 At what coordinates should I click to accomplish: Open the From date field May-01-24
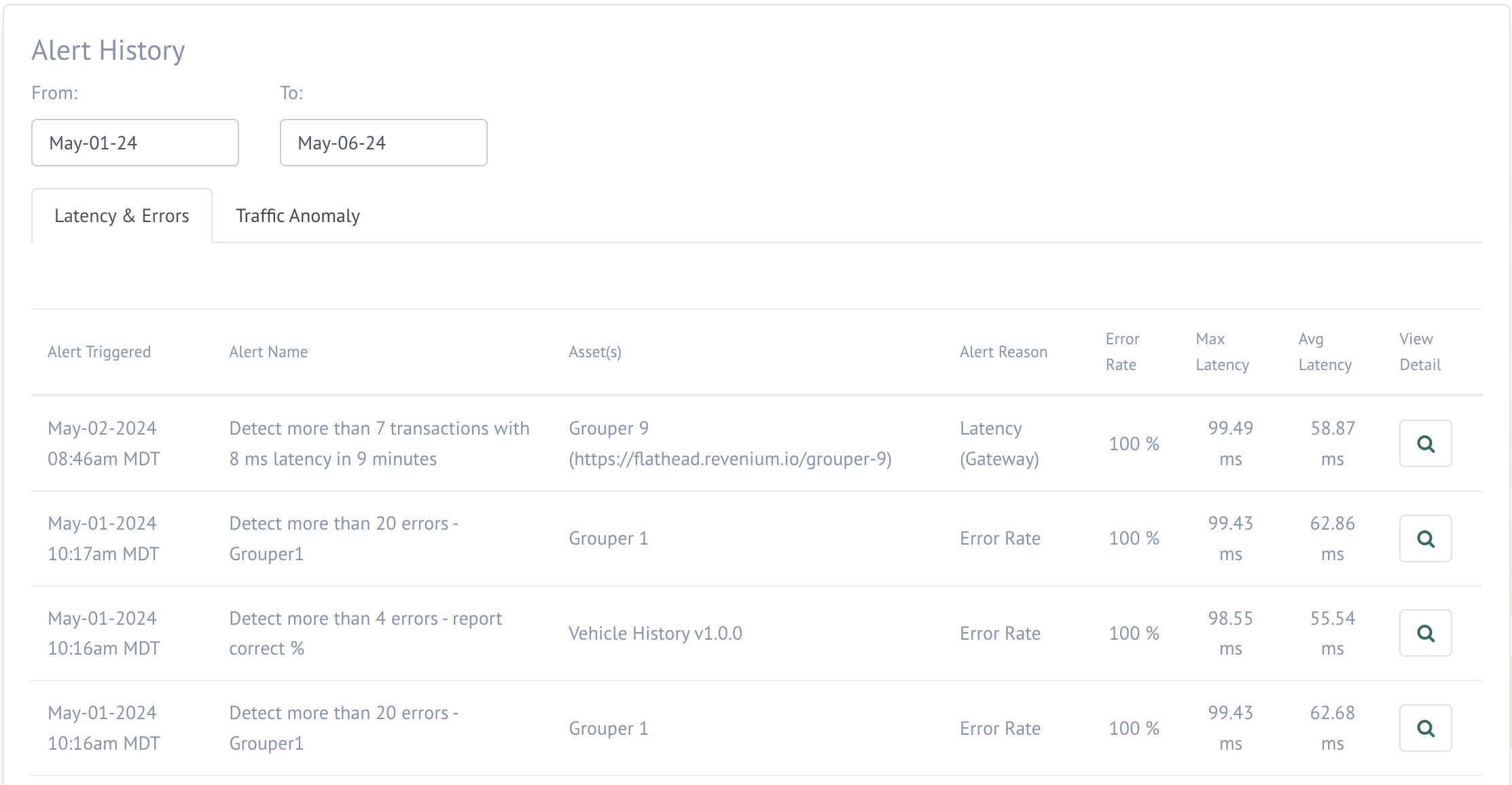[x=135, y=143]
